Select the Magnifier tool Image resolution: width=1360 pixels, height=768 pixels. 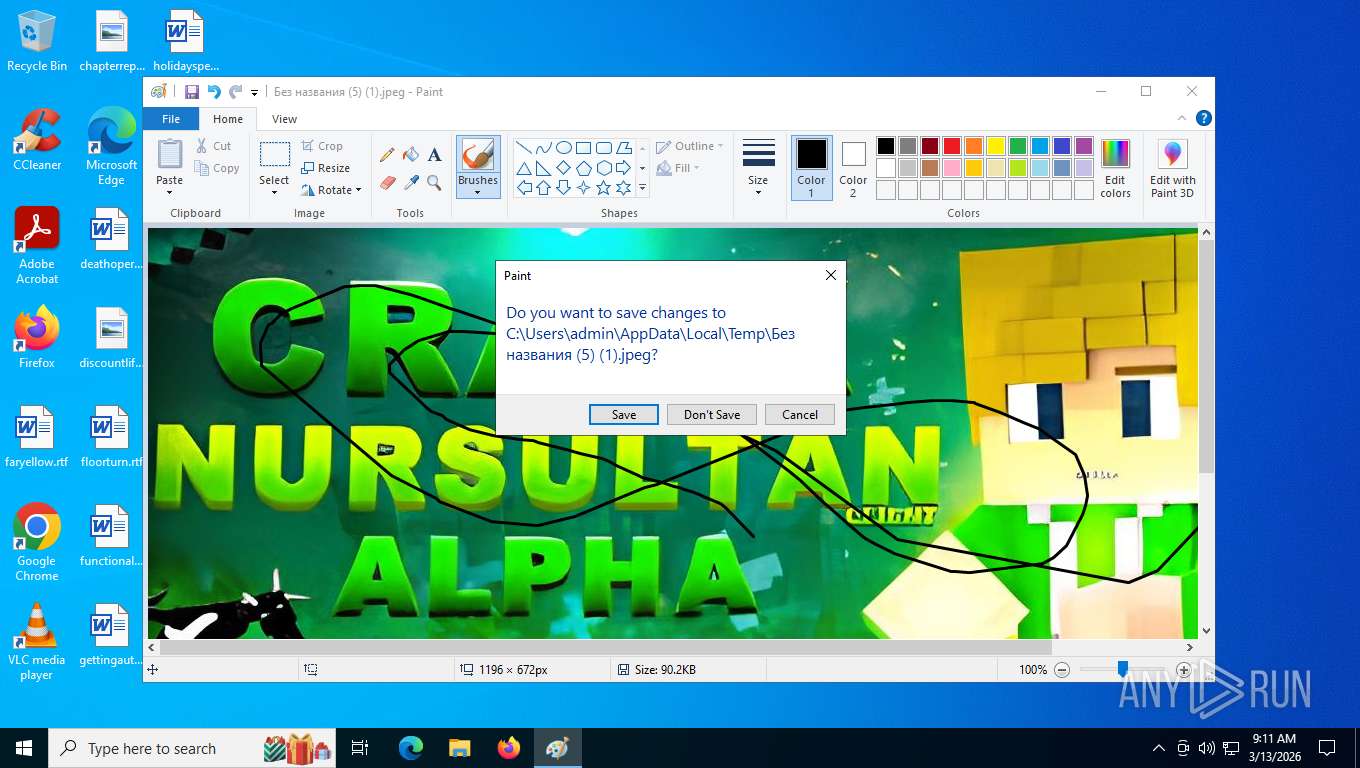tap(434, 182)
